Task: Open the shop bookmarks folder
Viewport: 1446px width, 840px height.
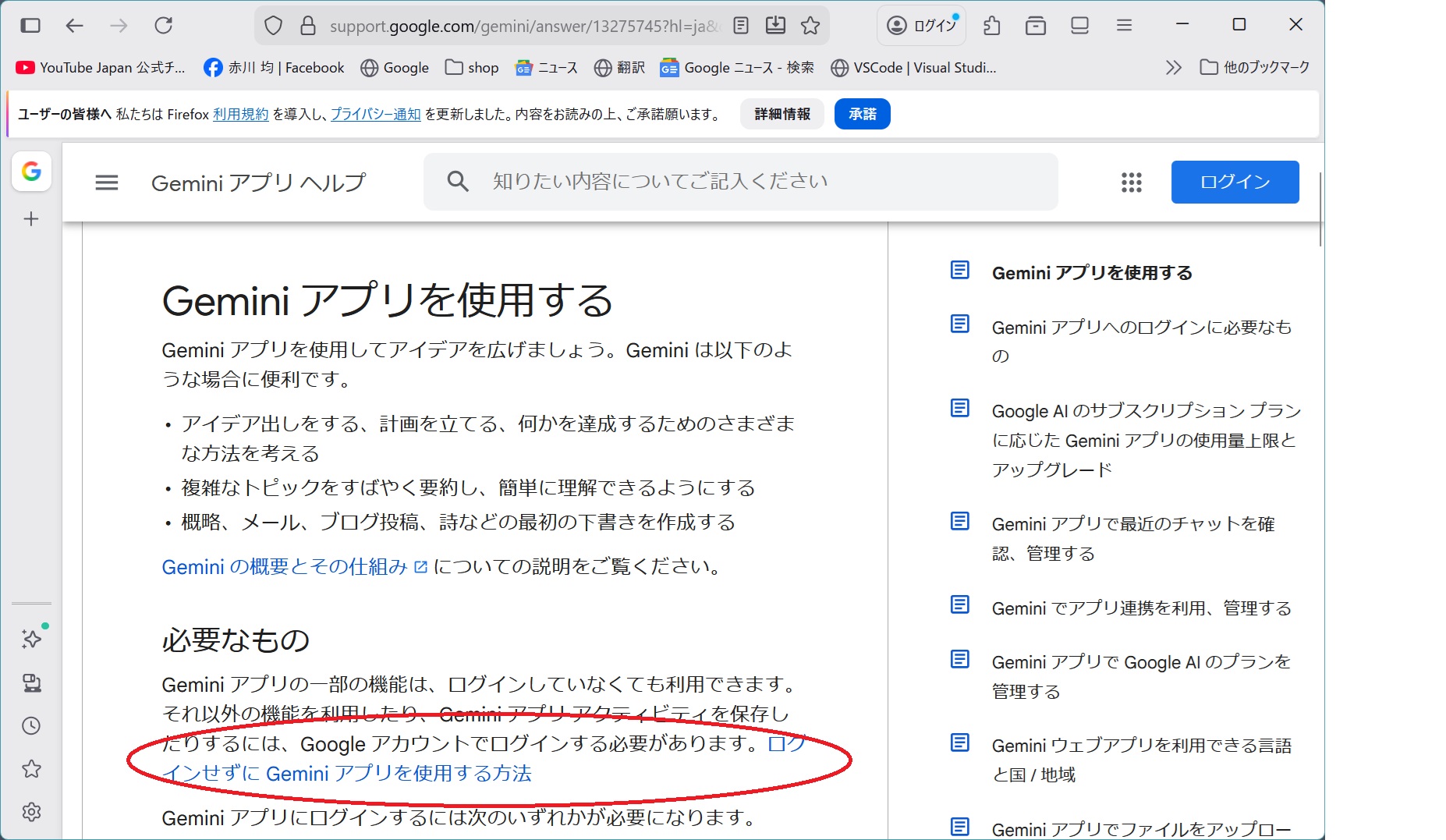Action: click(x=472, y=68)
